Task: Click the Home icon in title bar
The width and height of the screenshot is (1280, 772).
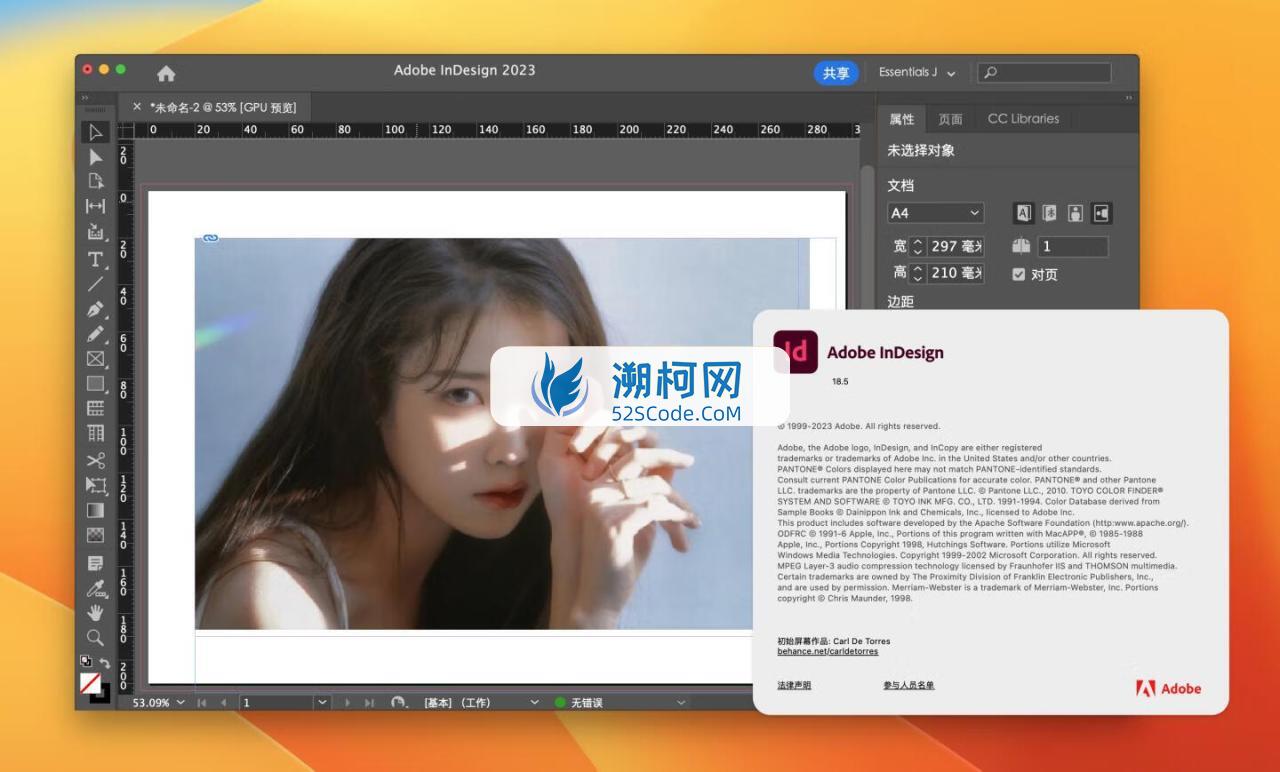Action: (x=166, y=73)
